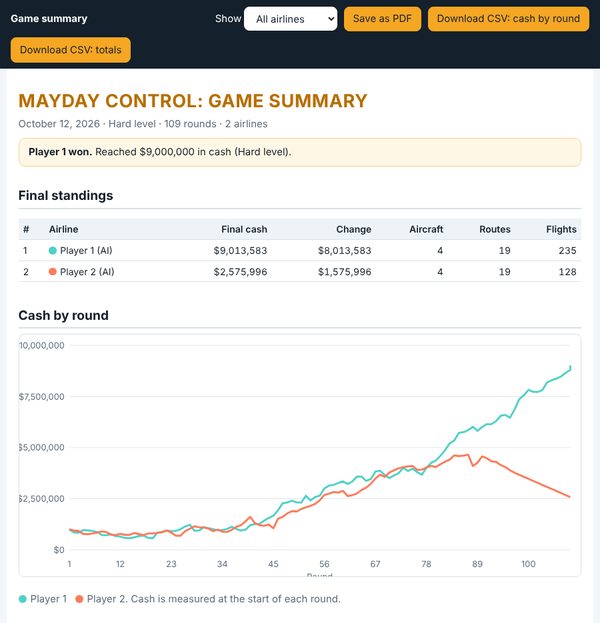
Task: Click the Aircraft column header
Action: coord(426,229)
